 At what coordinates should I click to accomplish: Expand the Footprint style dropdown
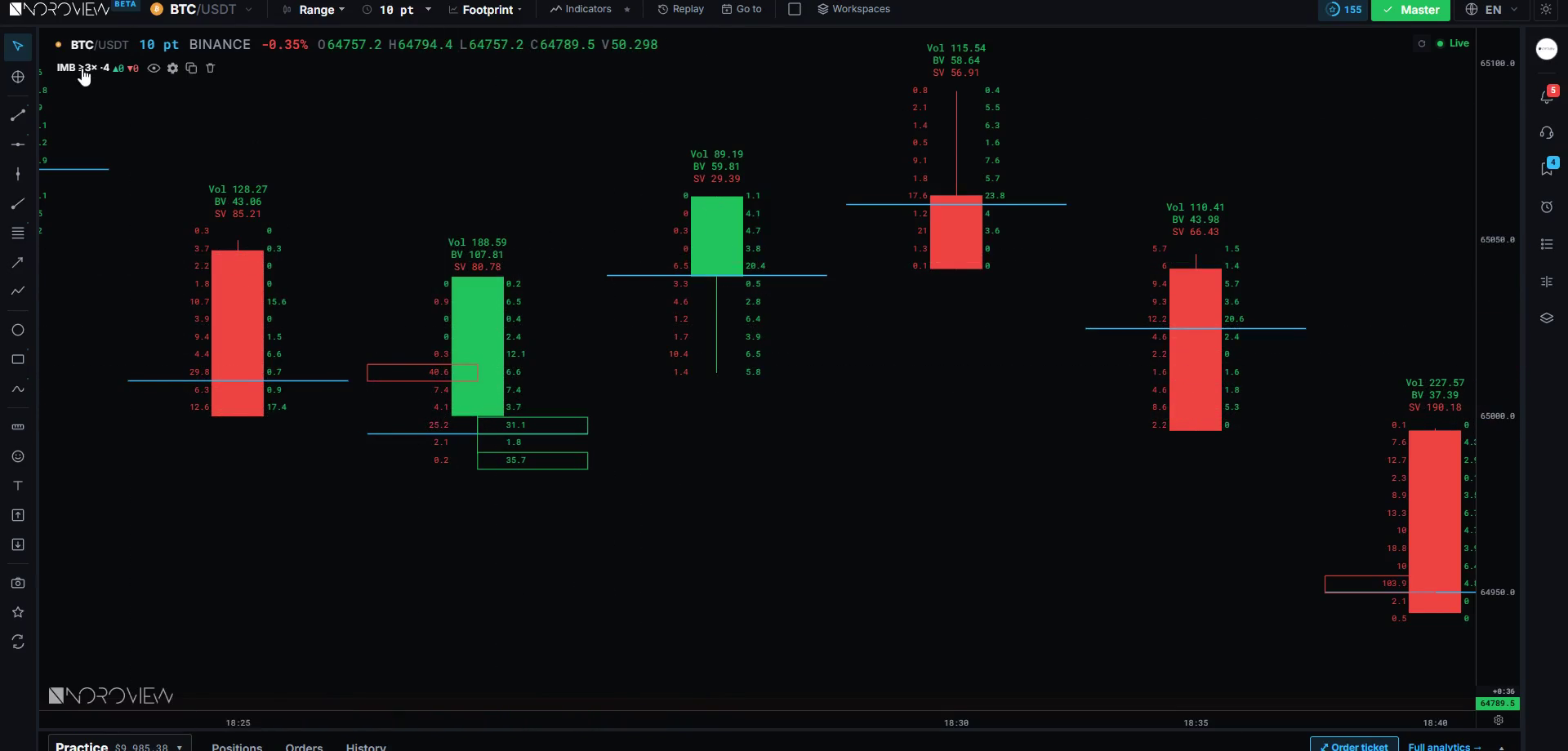pyautogui.click(x=486, y=10)
